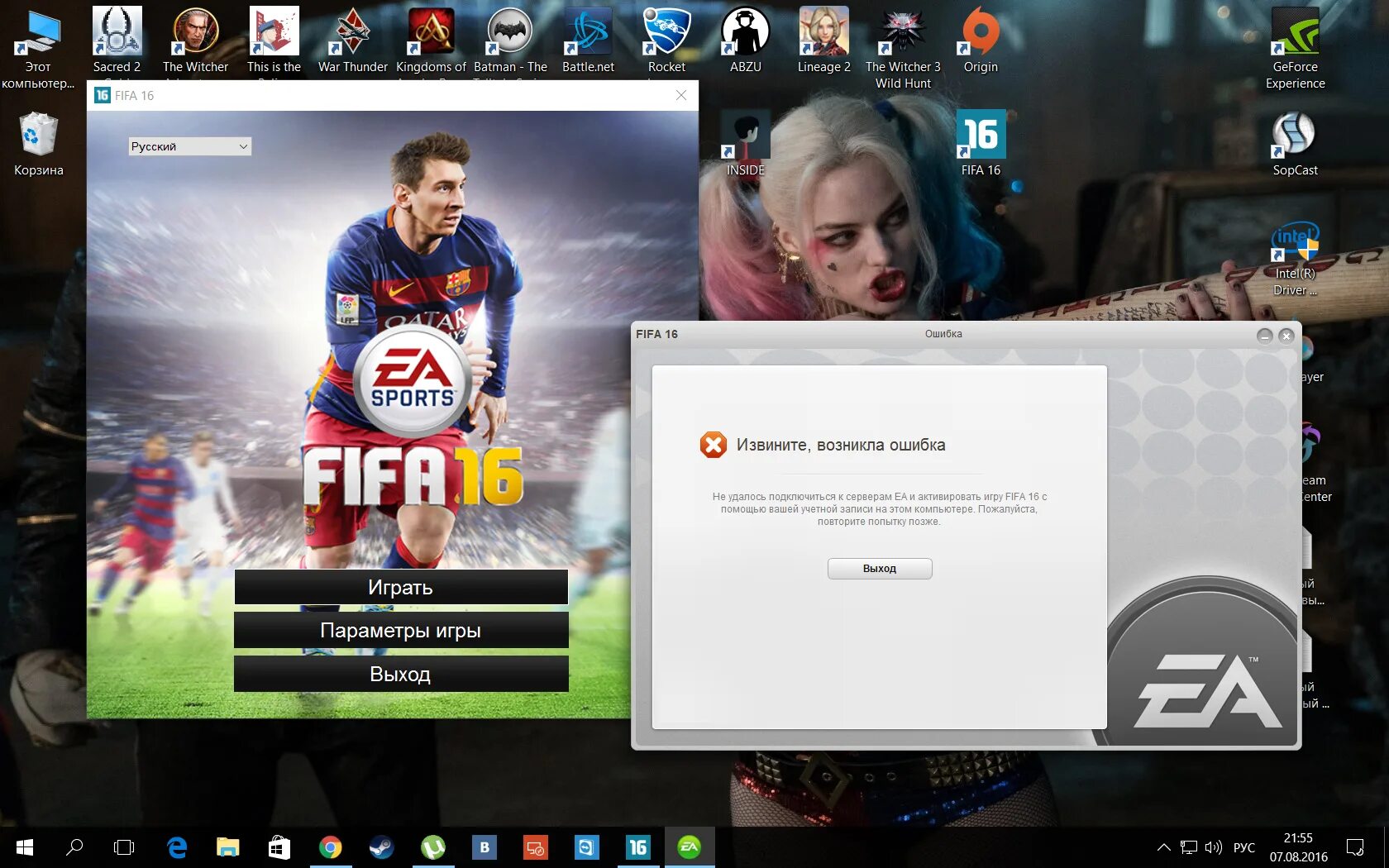Open the Action Center notifications

(1355, 847)
